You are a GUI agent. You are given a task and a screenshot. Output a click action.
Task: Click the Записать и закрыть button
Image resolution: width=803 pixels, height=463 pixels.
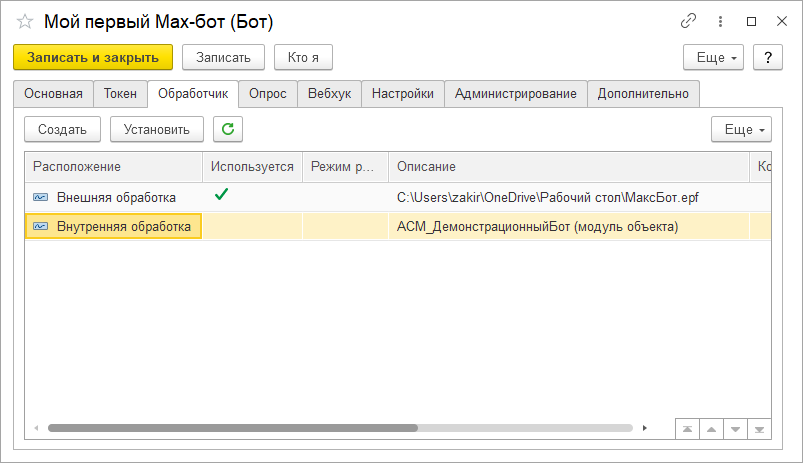pyautogui.click(x=93, y=57)
